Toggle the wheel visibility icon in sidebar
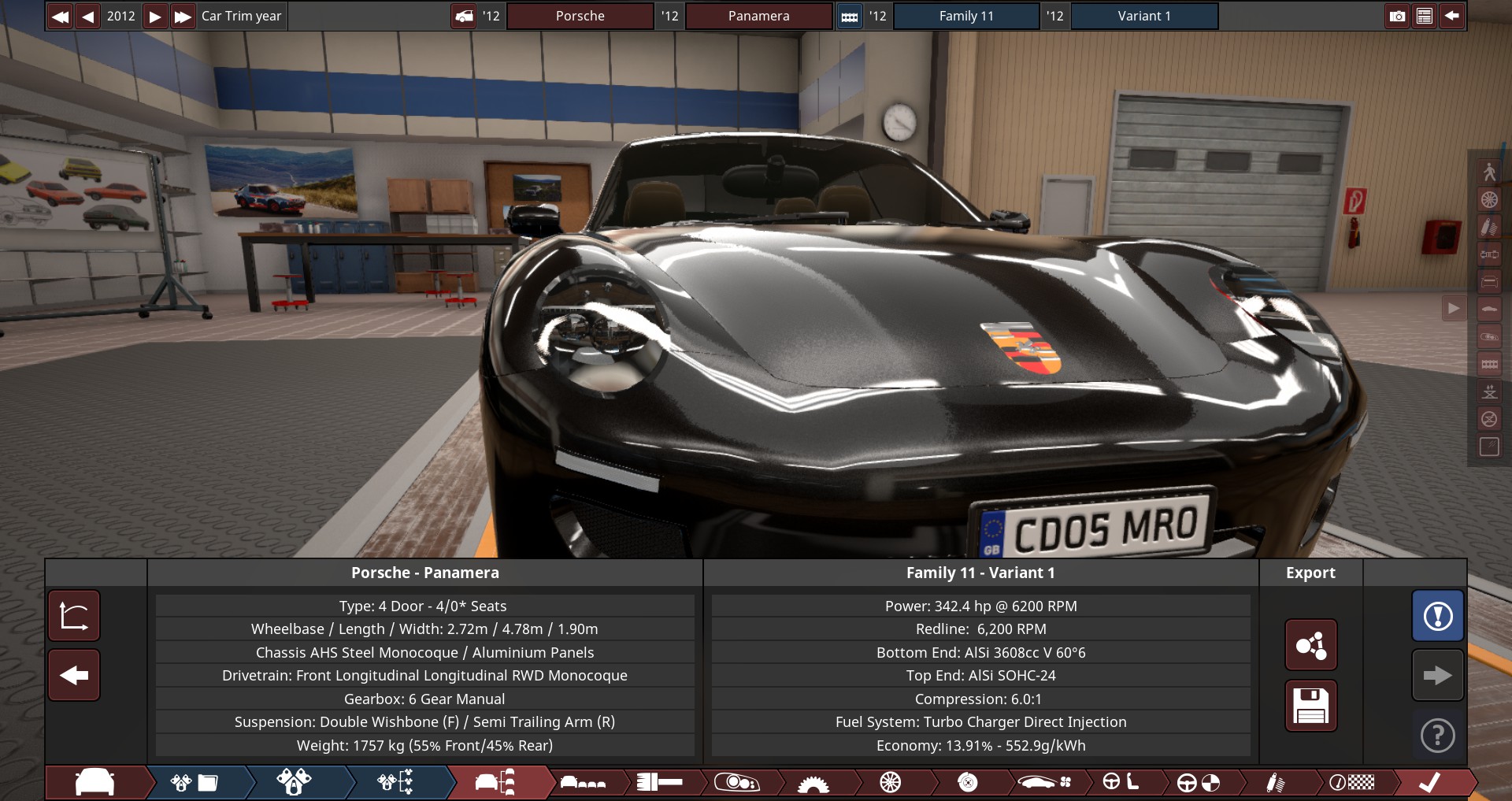1512x801 pixels. point(1489,199)
